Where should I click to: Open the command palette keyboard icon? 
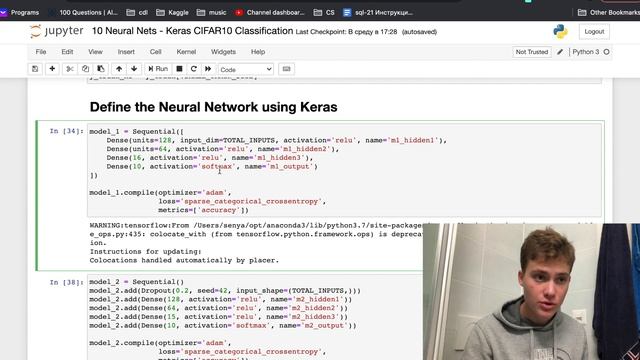pos(287,69)
